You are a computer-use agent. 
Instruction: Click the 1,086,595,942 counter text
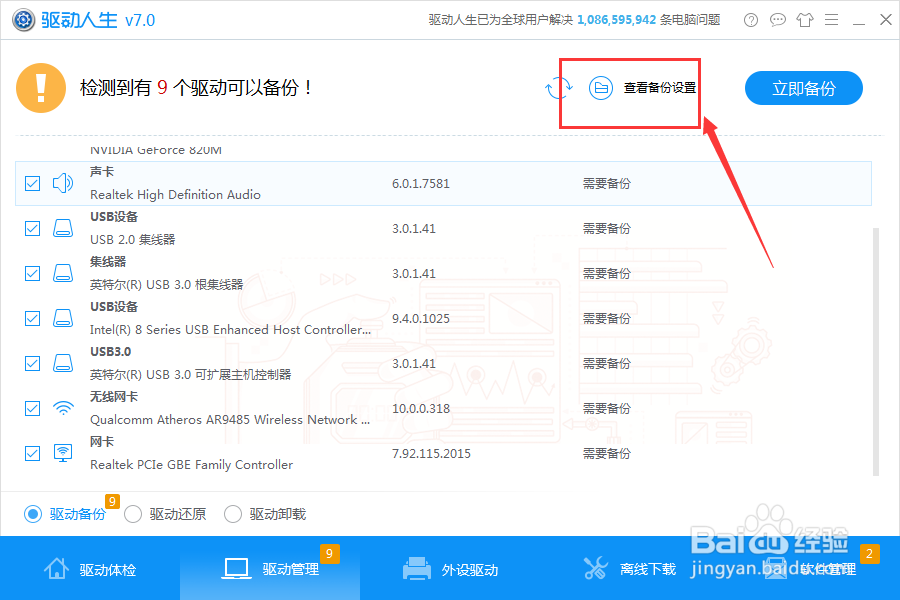click(x=616, y=20)
